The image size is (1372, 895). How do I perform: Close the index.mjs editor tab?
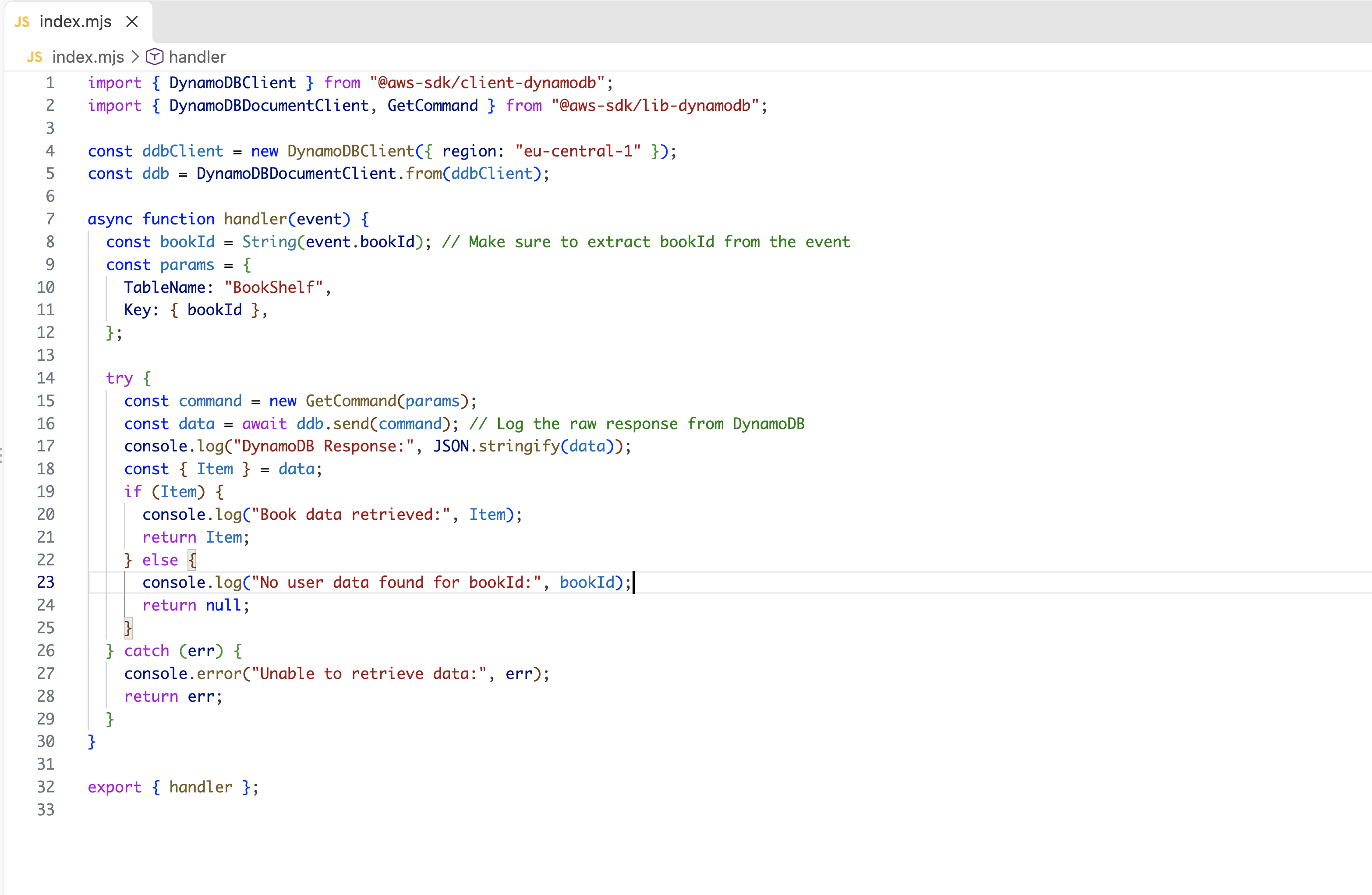pyautogui.click(x=132, y=21)
